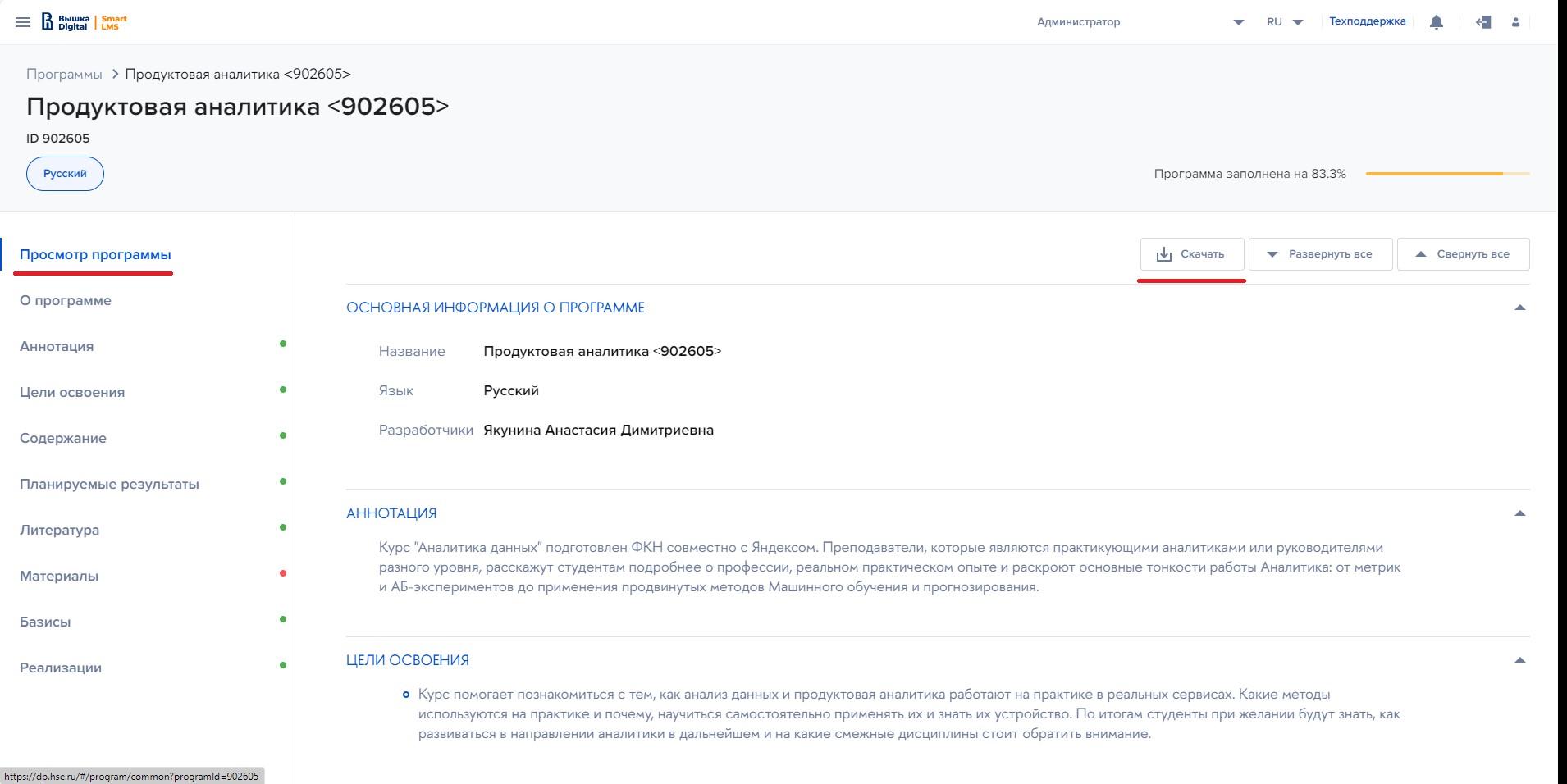The image size is (1567, 784).
Task: Click the Развернуть все button
Action: (x=1320, y=254)
